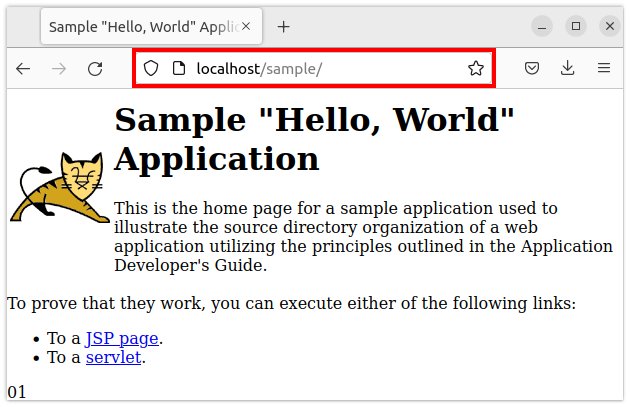Image resolution: width=630 pixels, height=407 pixels.
Task: Open the Firefox hamburger application menu
Action: pos(603,69)
